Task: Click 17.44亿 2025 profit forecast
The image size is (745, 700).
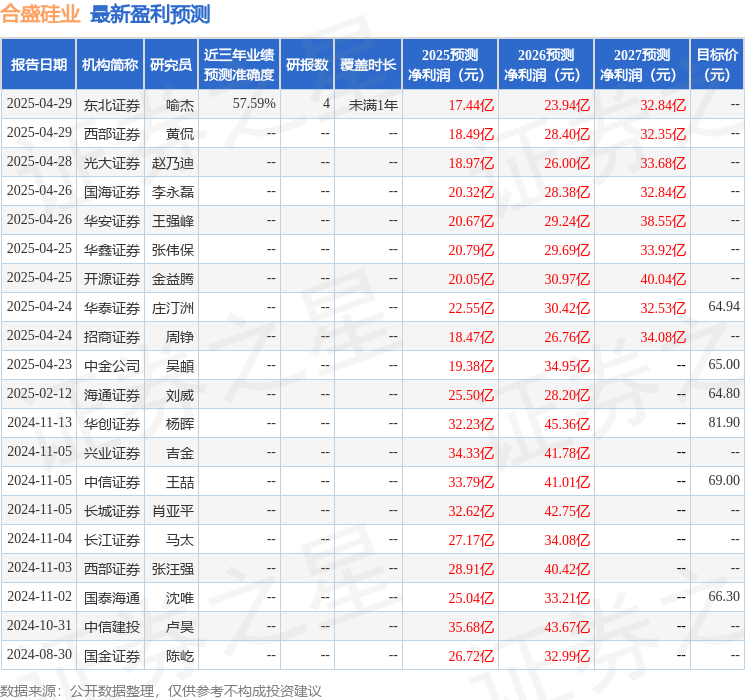Action: (x=471, y=105)
